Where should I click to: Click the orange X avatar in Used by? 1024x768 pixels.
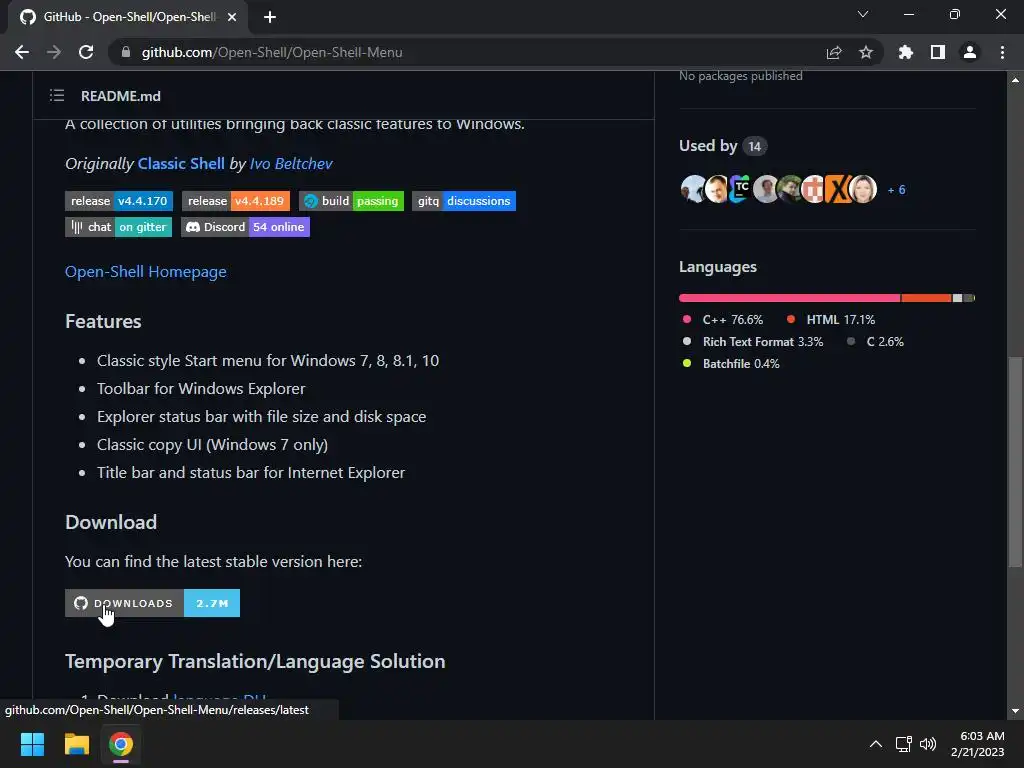click(839, 189)
